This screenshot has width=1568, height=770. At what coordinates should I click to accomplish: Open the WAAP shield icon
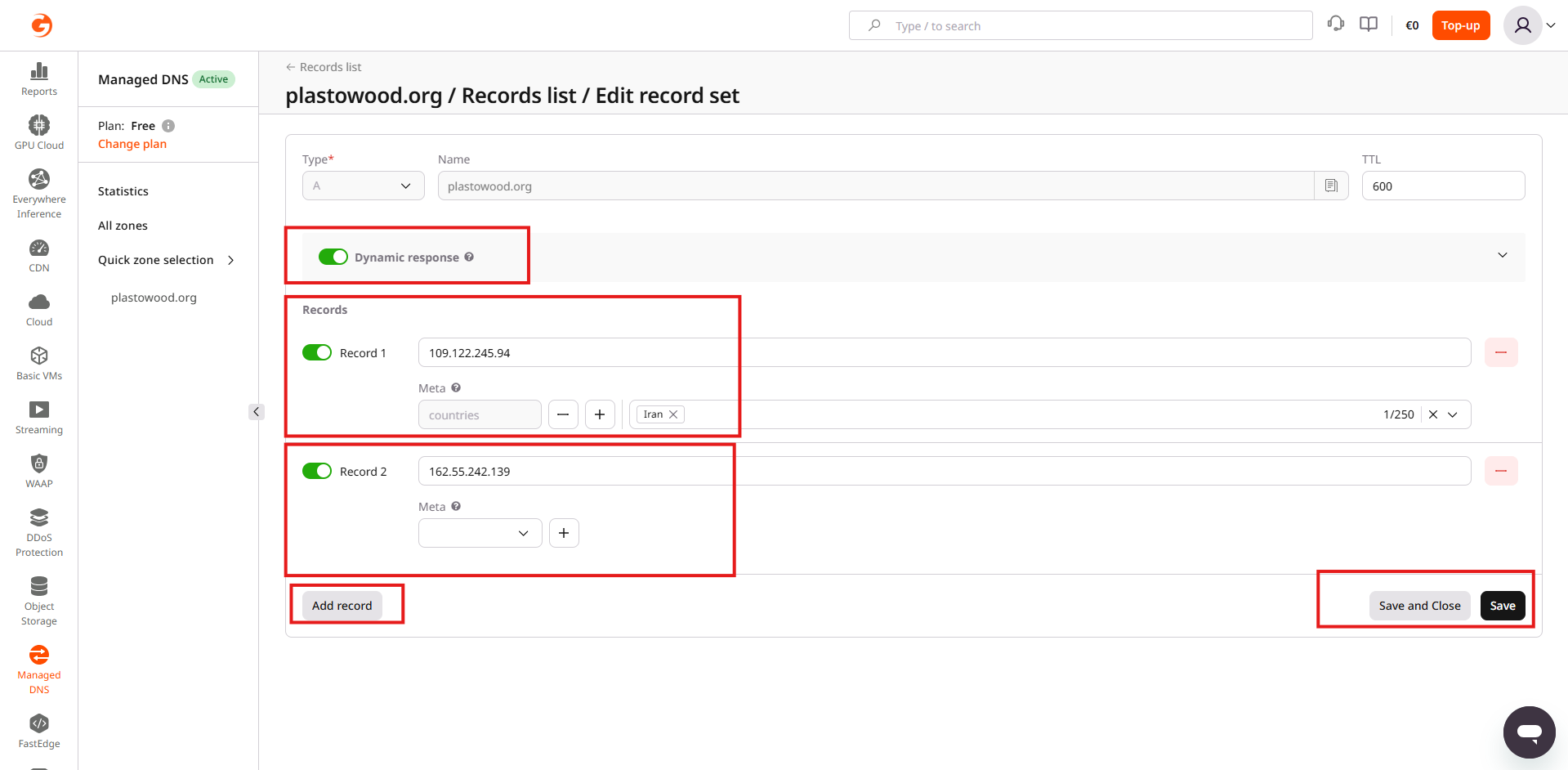[39, 464]
